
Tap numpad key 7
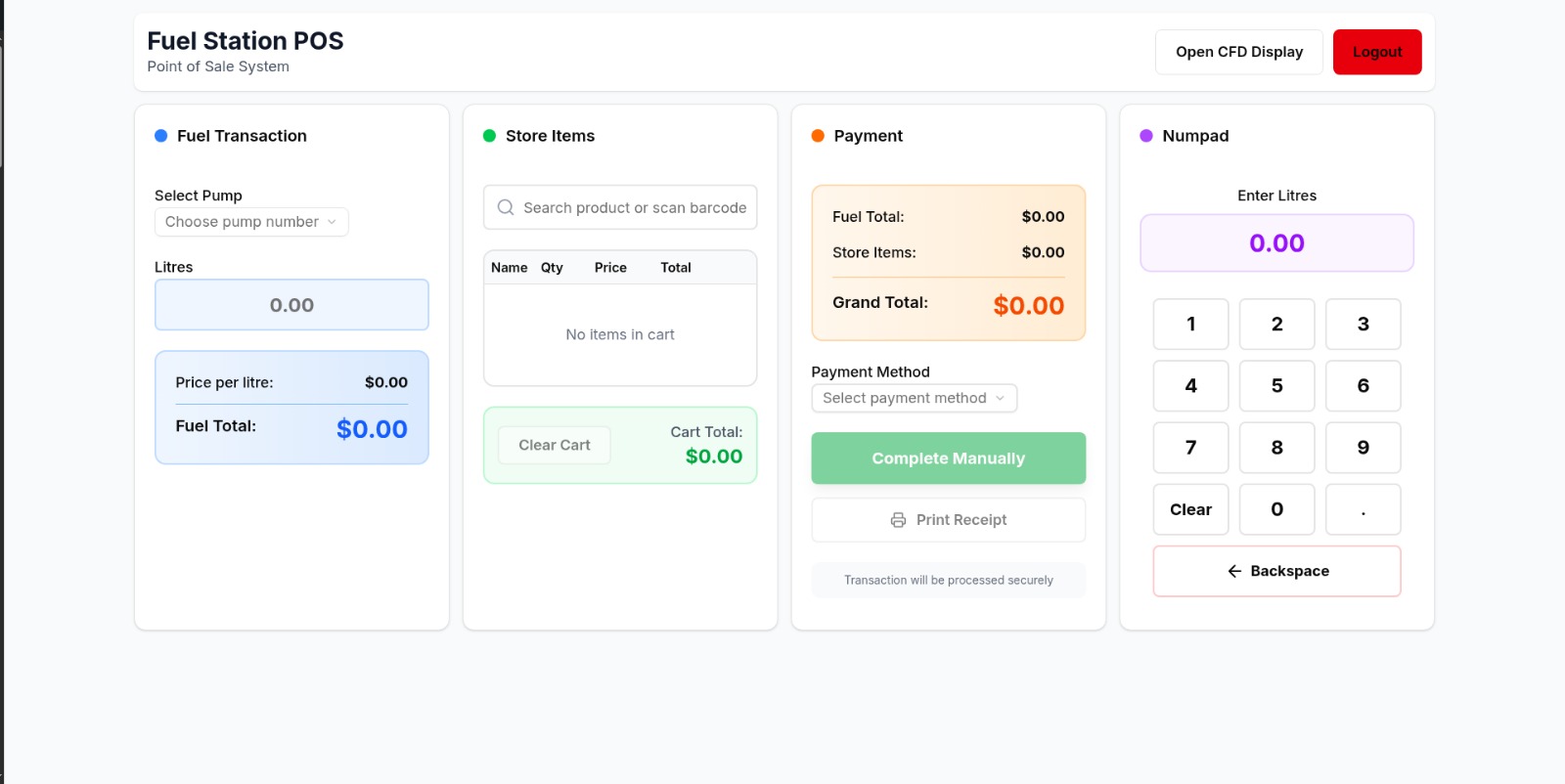[x=1190, y=448]
